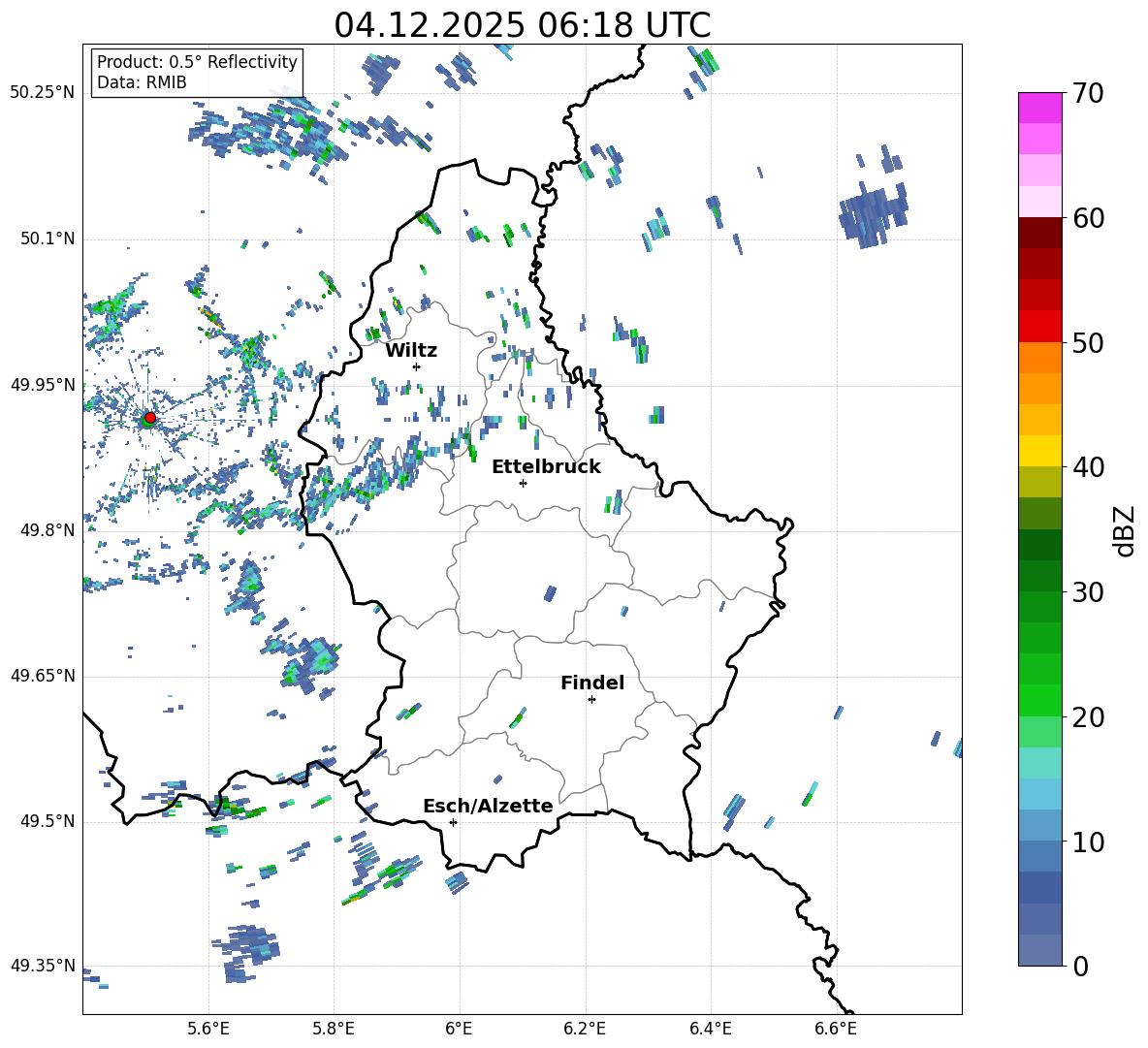Viewport: 1148px width, 1048px height.
Task: Click the Product: 0.5° Reflectivity text
Action: (x=197, y=62)
